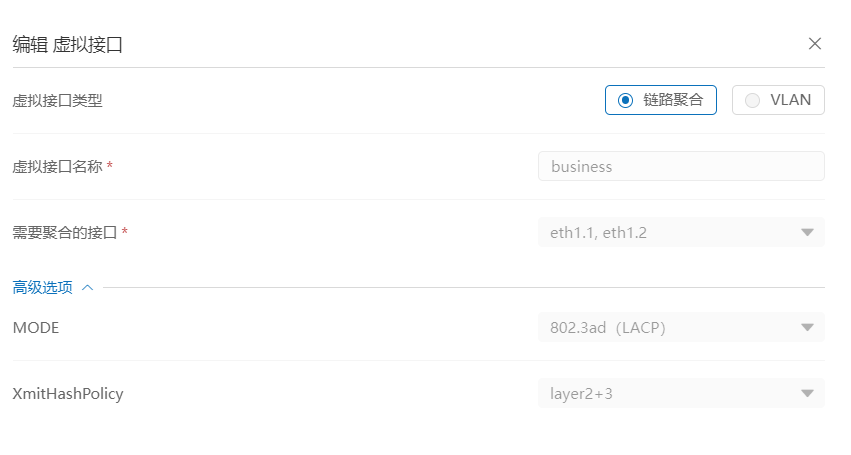The image size is (851, 455).
Task: Click the 虚拟接口名称 label
Action: point(57,167)
